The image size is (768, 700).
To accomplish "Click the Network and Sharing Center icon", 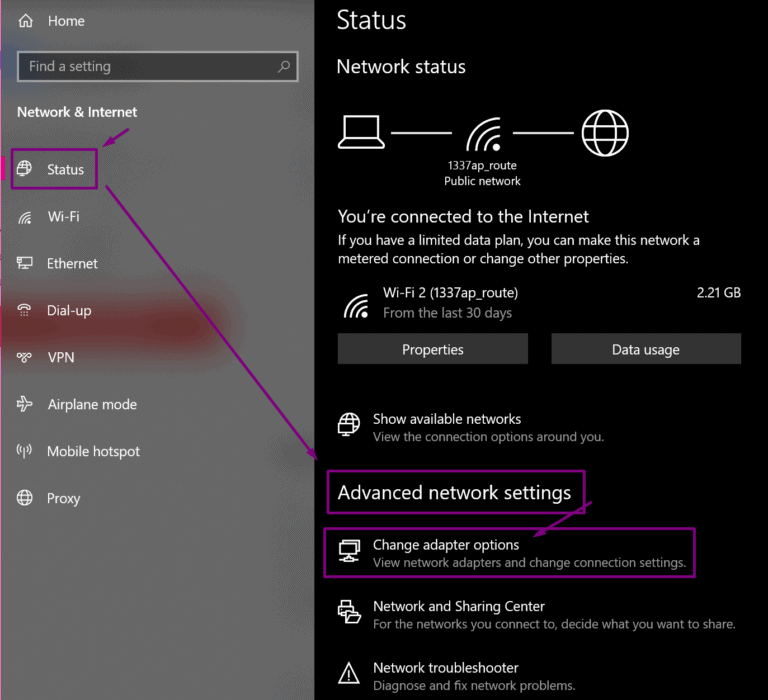I will coord(349,612).
